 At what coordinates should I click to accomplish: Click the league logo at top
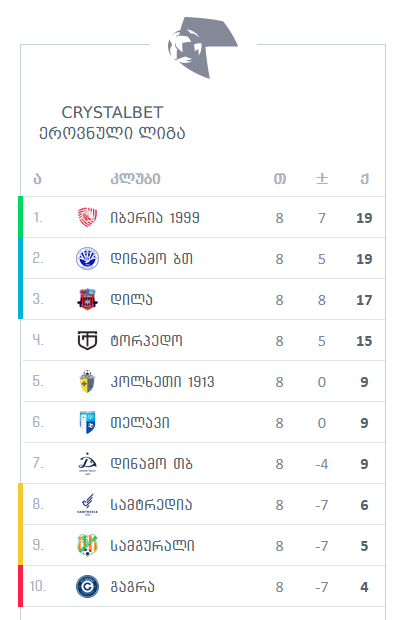[x=202, y=47]
